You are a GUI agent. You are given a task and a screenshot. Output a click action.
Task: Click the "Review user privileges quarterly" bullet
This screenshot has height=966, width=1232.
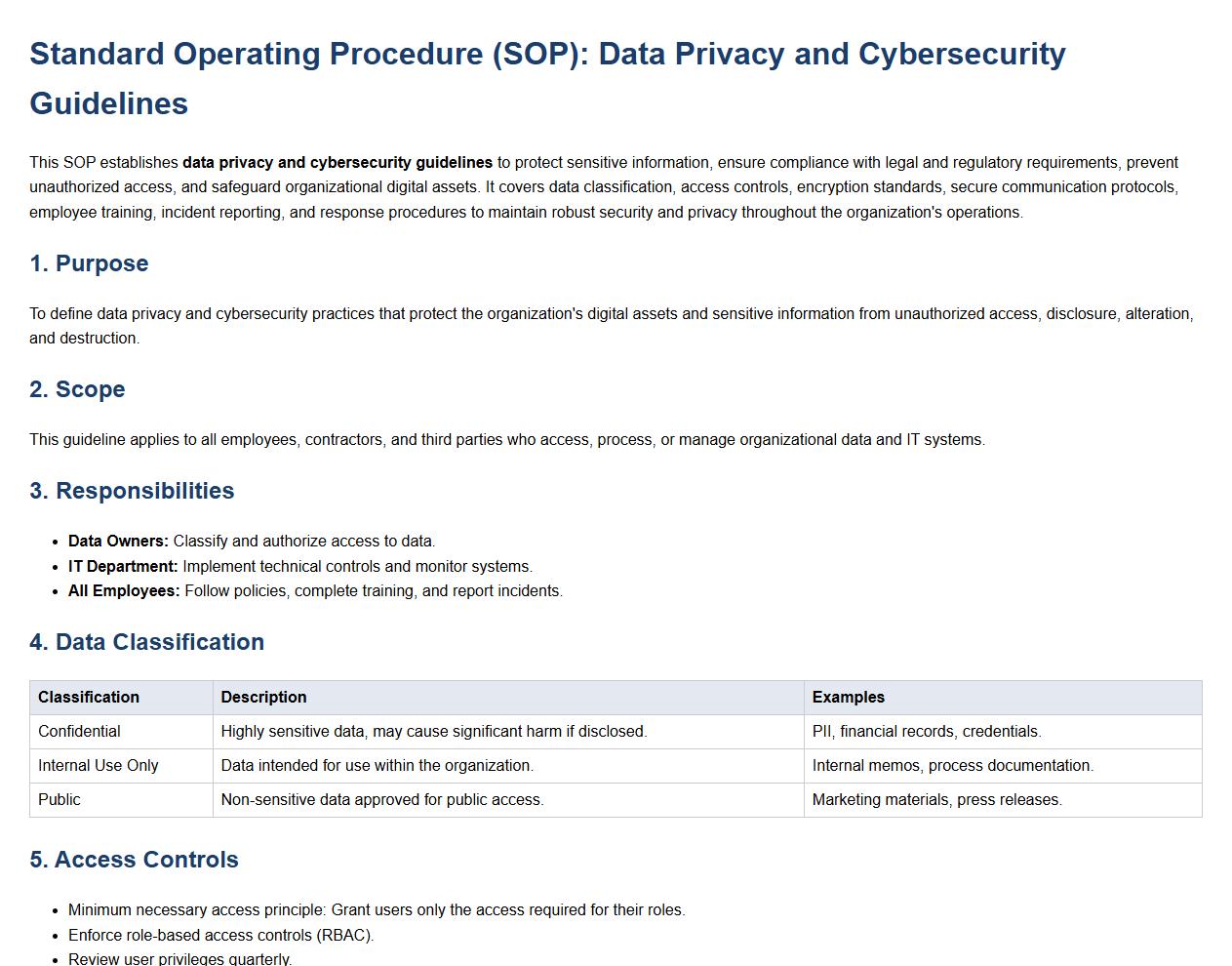[179, 959]
